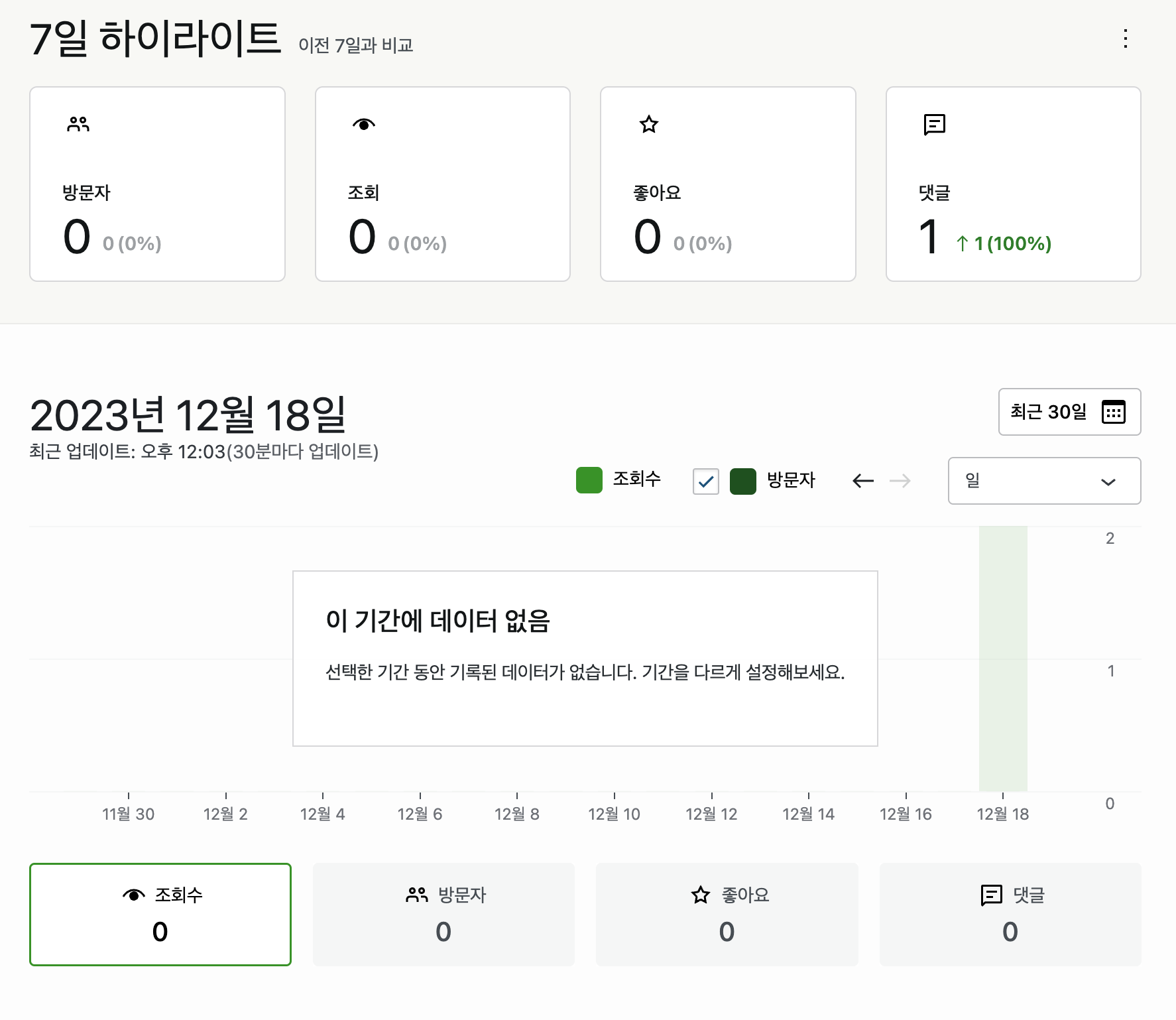Click the 좋아요 star icon in bottom card
Image resolution: width=1176 pixels, height=1020 pixels.
[699, 894]
